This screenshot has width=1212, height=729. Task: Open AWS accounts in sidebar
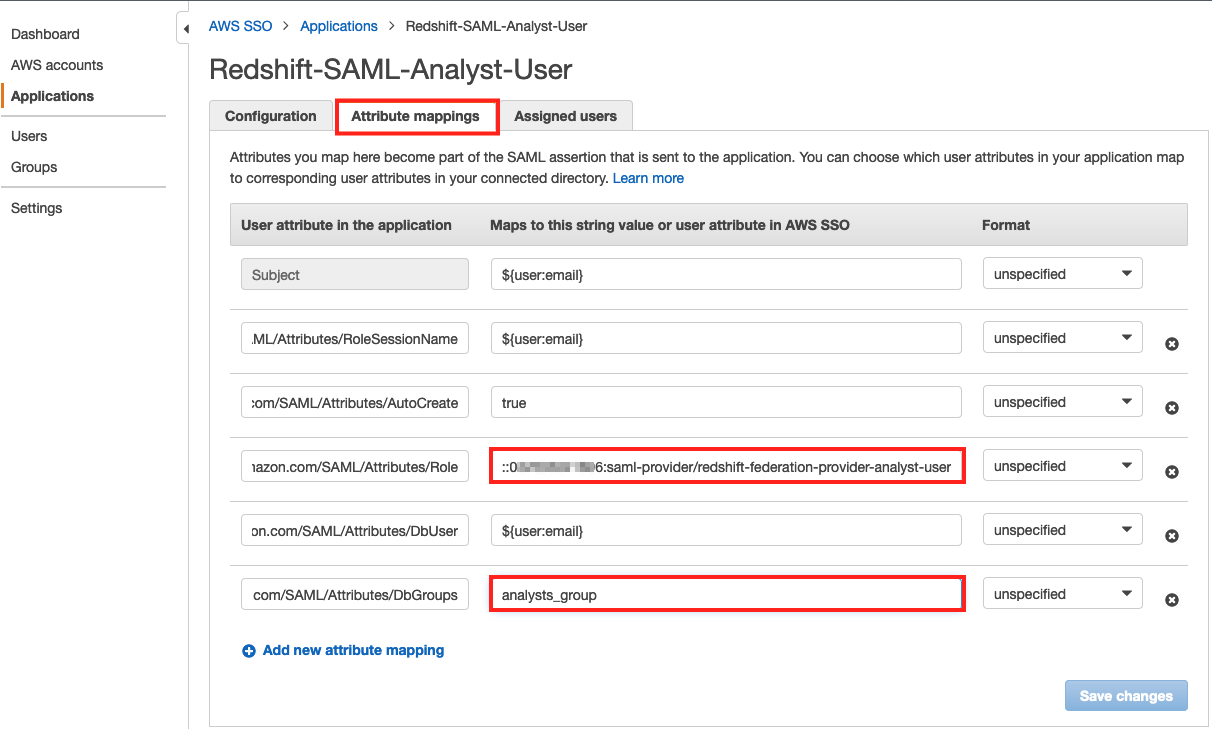tap(57, 65)
